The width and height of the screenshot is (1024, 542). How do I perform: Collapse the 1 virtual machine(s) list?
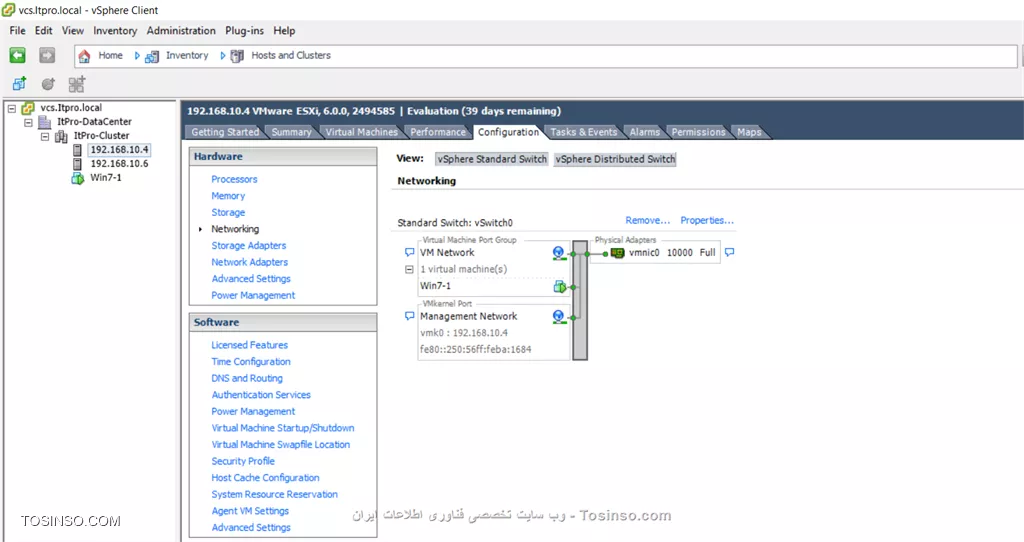pos(409,269)
